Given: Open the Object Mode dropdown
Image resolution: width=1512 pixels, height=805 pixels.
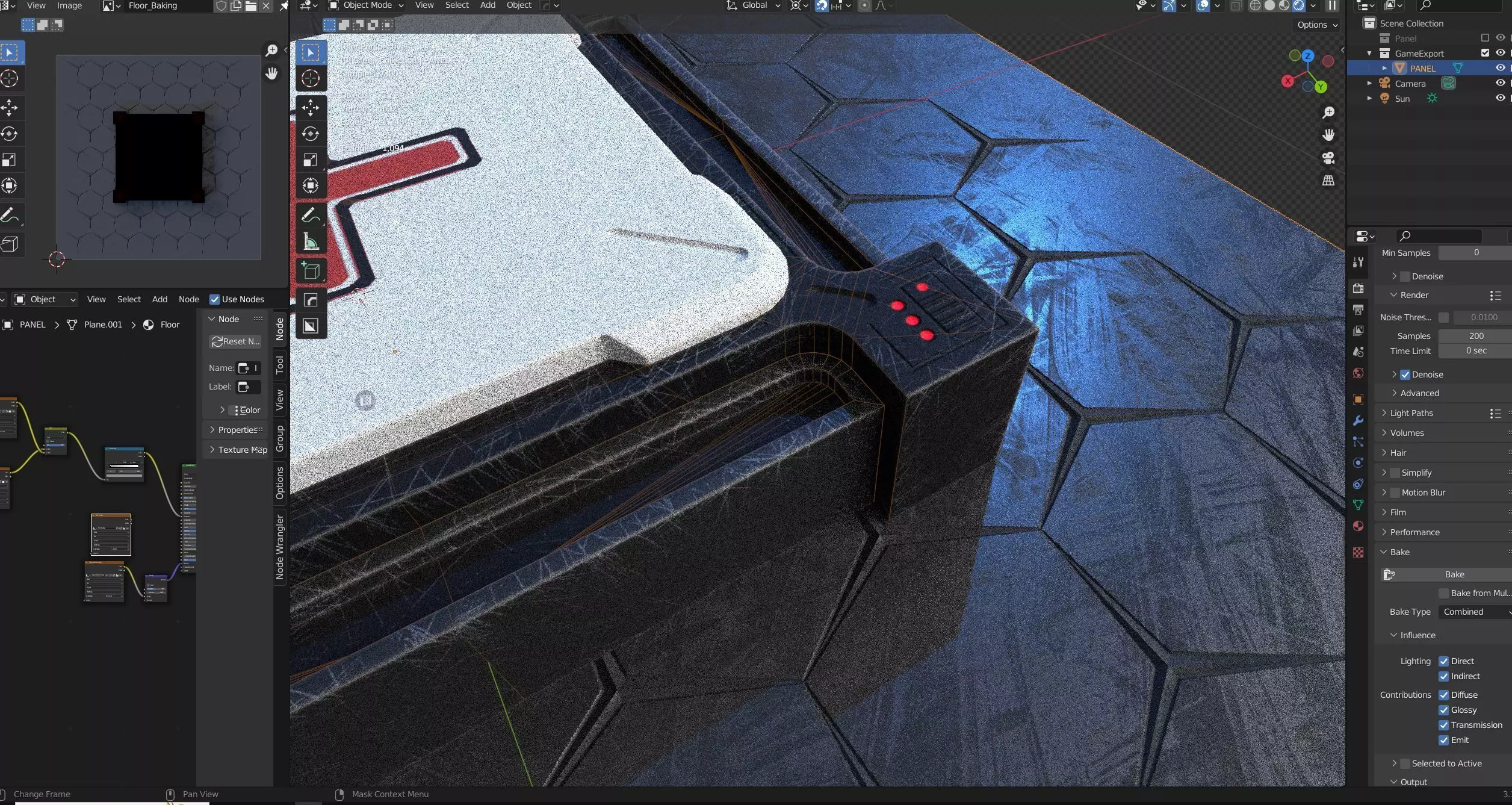Looking at the screenshot, I should click(x=366, y=5).
